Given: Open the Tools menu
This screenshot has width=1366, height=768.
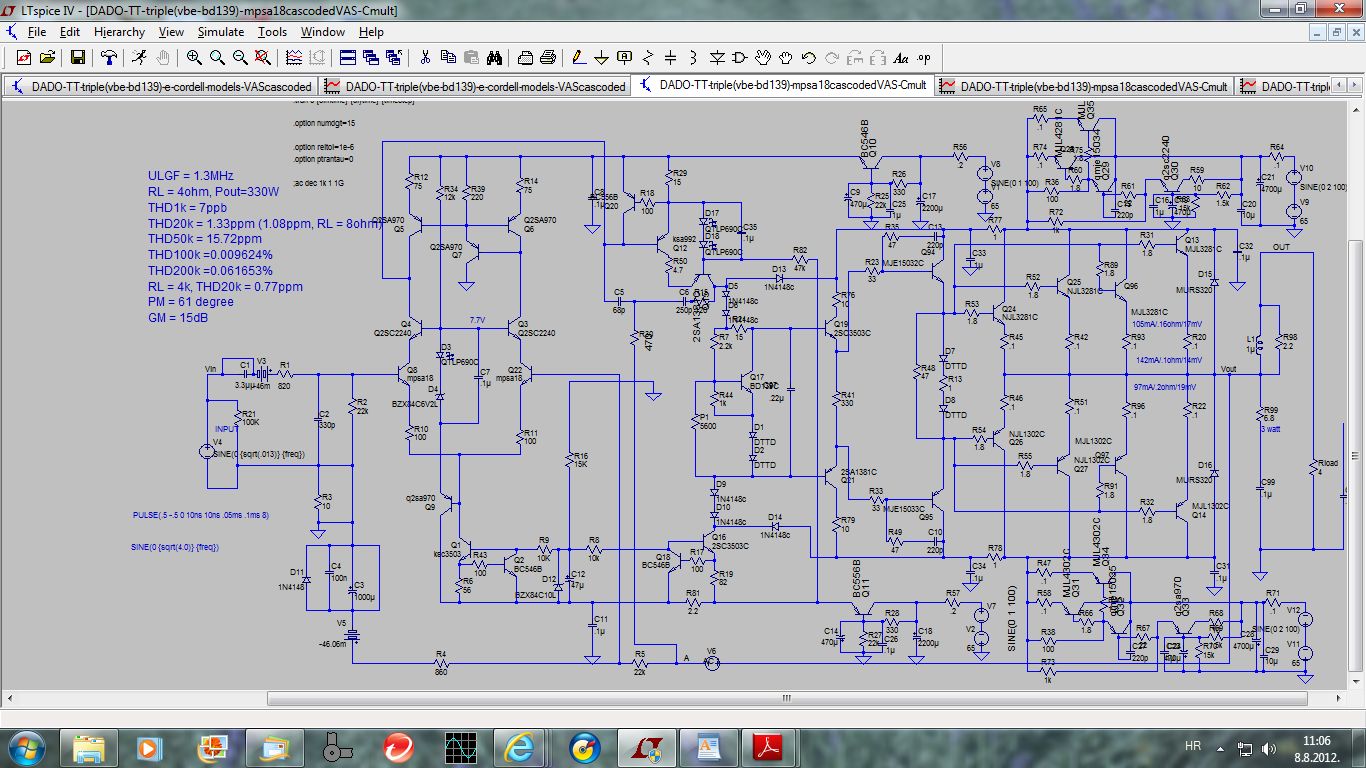Looking at the screenshot, I should [x=272, y=32].
